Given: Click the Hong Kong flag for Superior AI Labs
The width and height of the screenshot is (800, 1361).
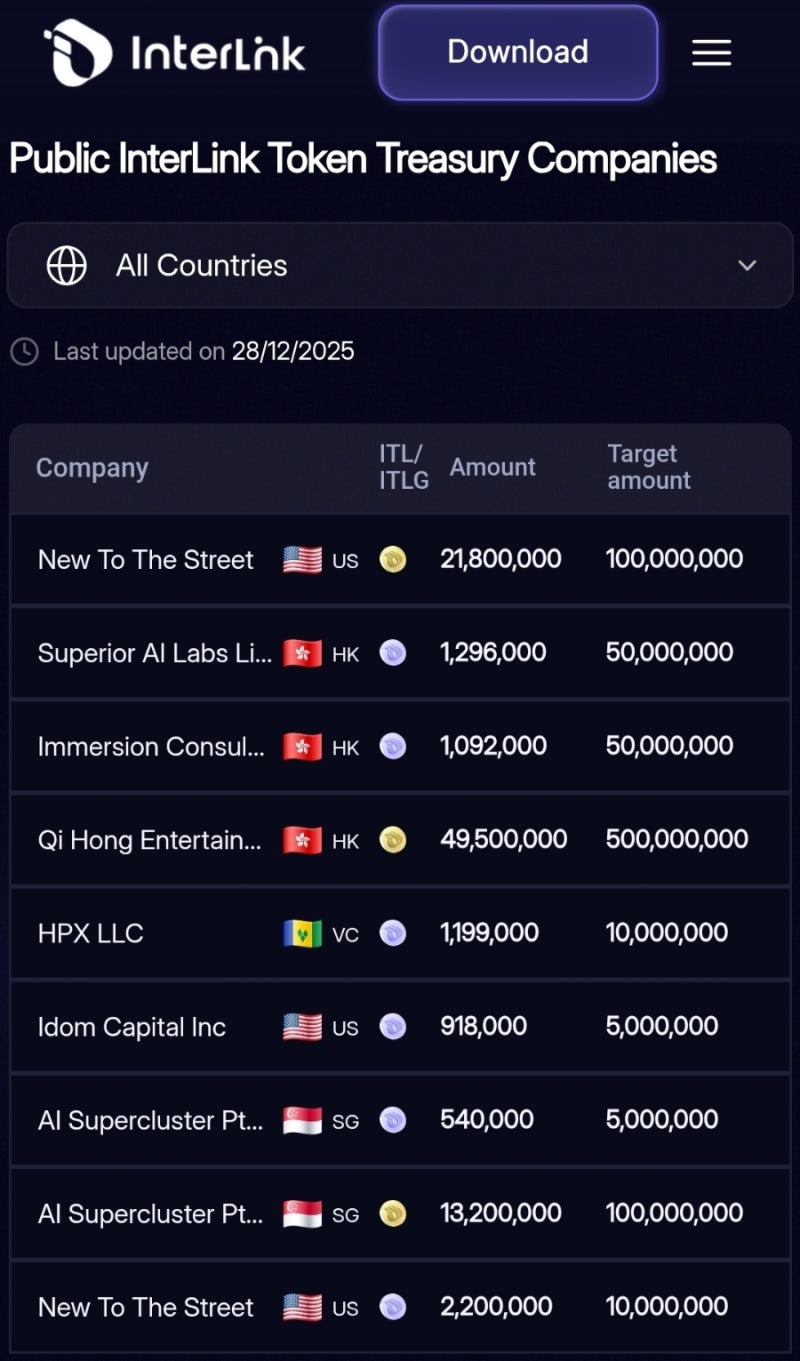Looking at the screenshot, I should coord(302,654).
